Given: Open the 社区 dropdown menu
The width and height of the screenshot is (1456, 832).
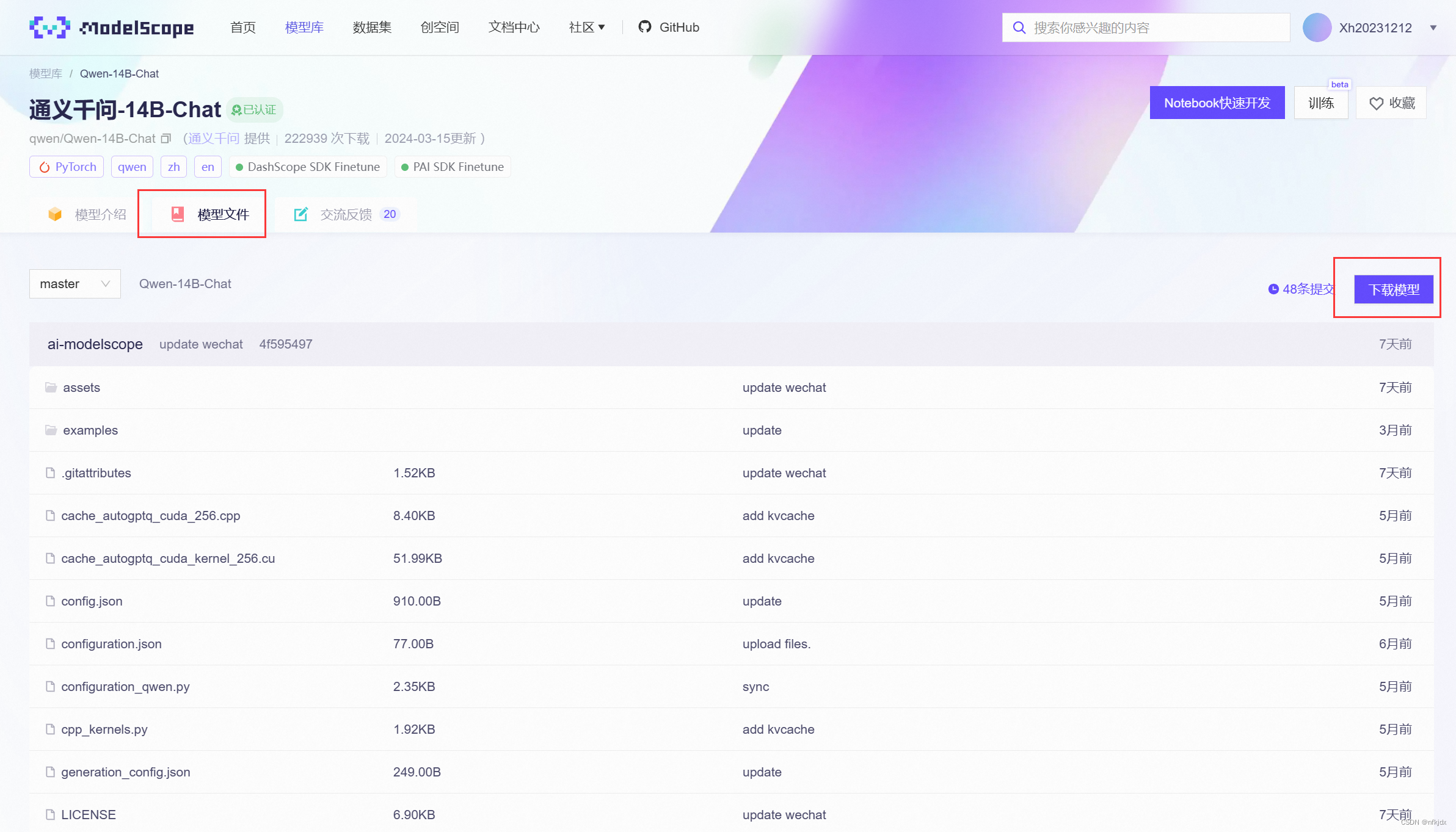Looking at the screenshot, I should tap(586, 27).
